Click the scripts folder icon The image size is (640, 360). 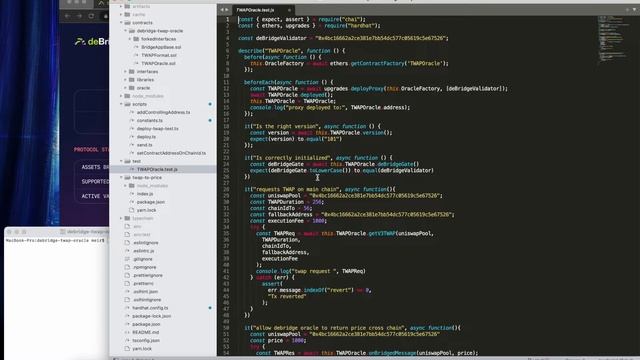tap(127, 104)
